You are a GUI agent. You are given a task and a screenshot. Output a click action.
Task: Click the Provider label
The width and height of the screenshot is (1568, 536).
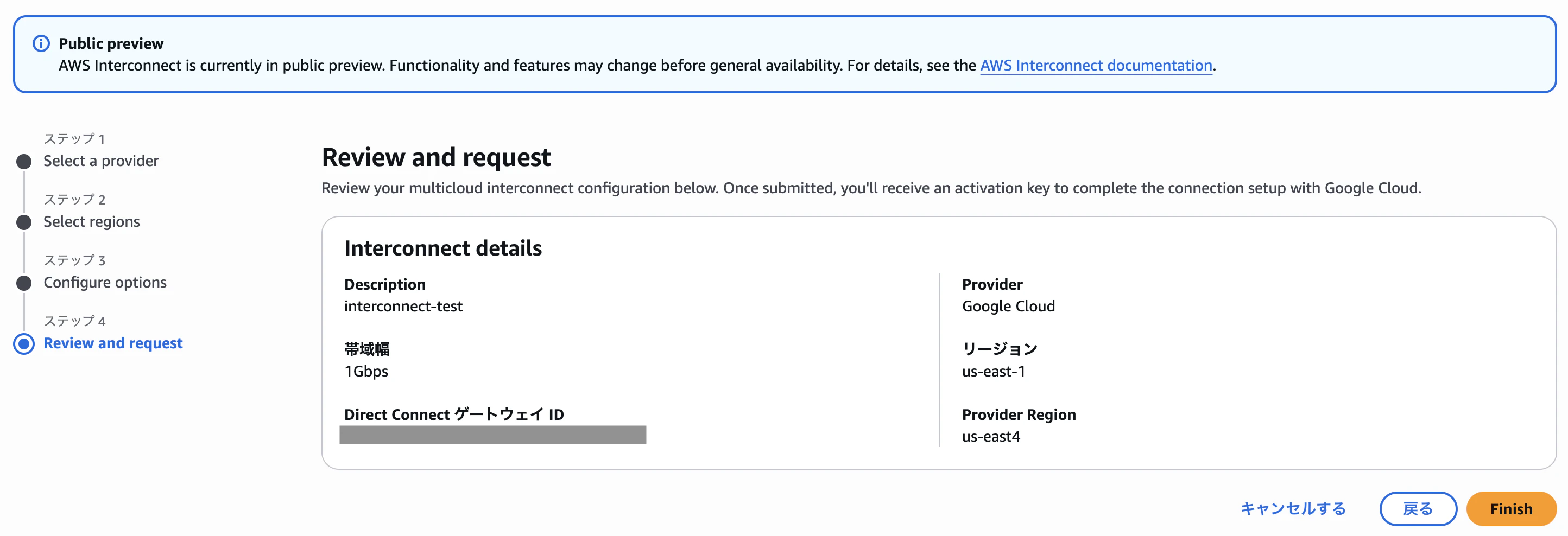[x=991, y=284]
